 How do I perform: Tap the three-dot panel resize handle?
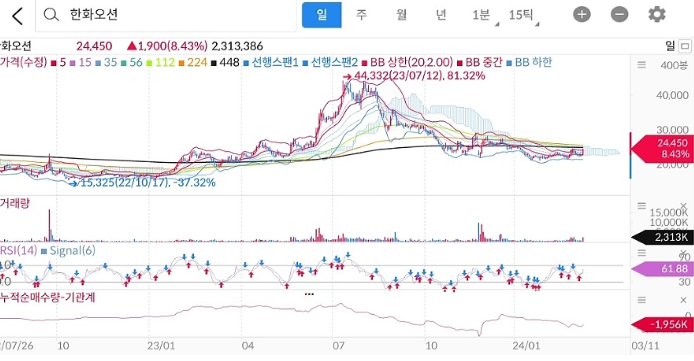click(309, 294)
